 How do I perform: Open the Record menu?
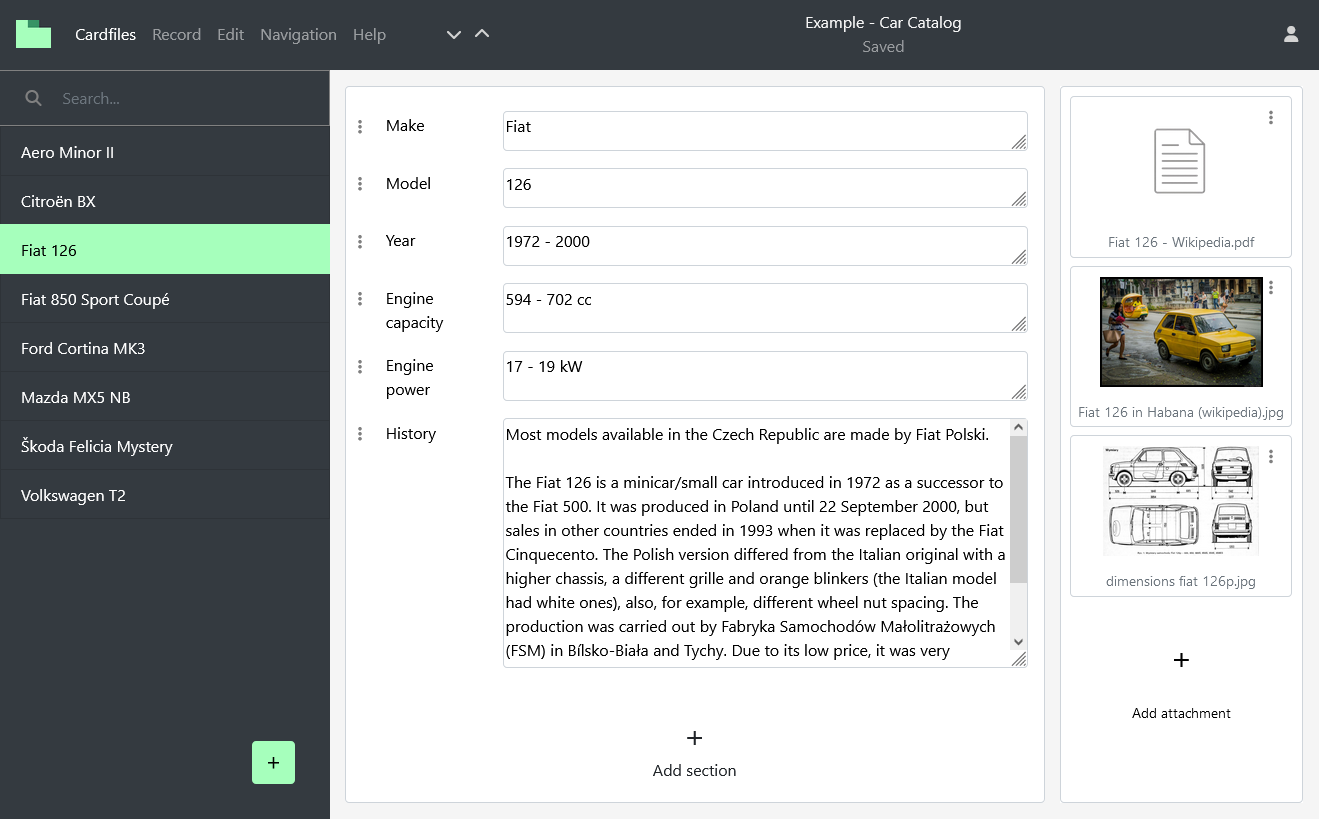point(176,35)
